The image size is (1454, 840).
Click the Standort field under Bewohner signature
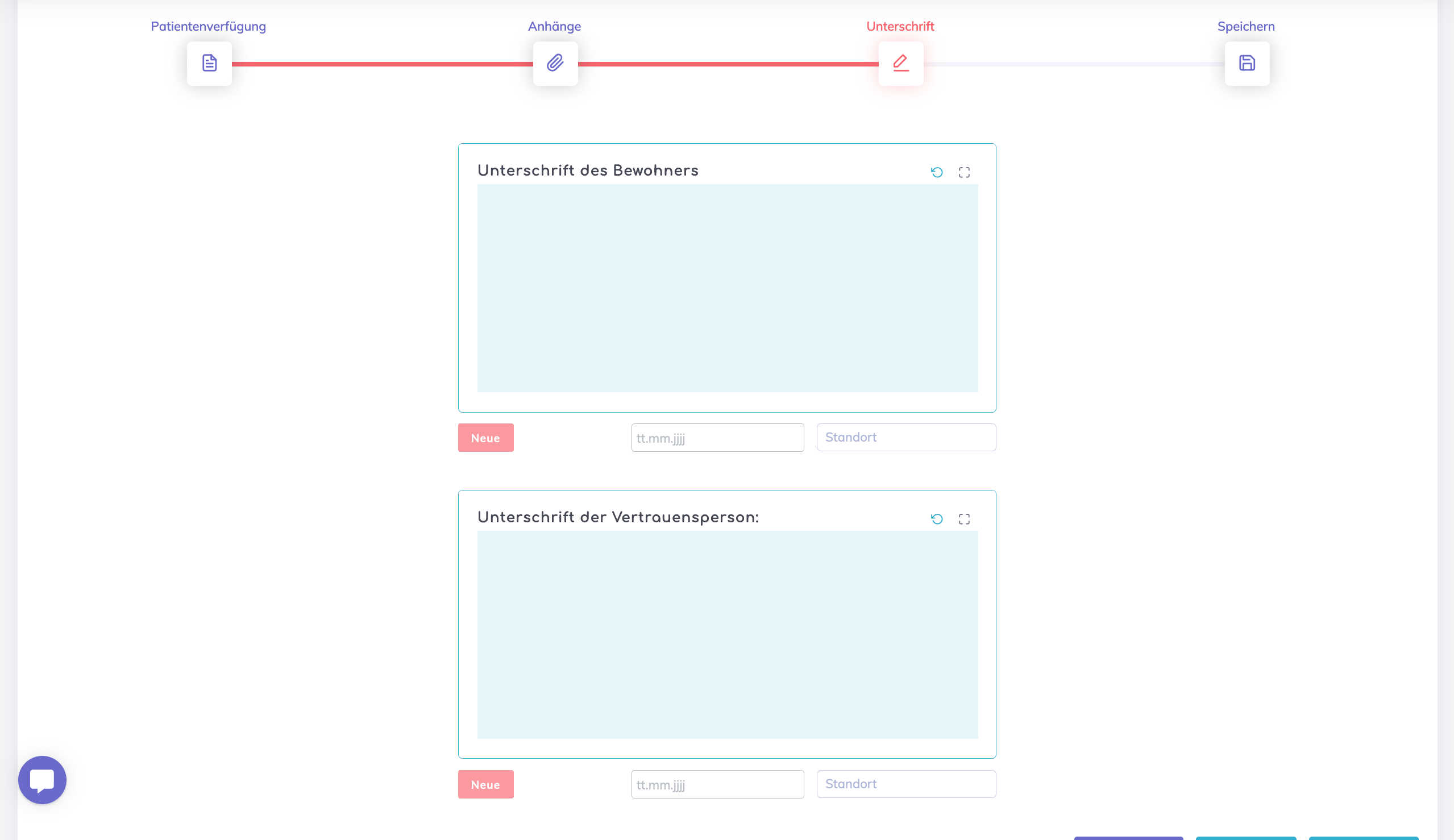coord(906,437)
